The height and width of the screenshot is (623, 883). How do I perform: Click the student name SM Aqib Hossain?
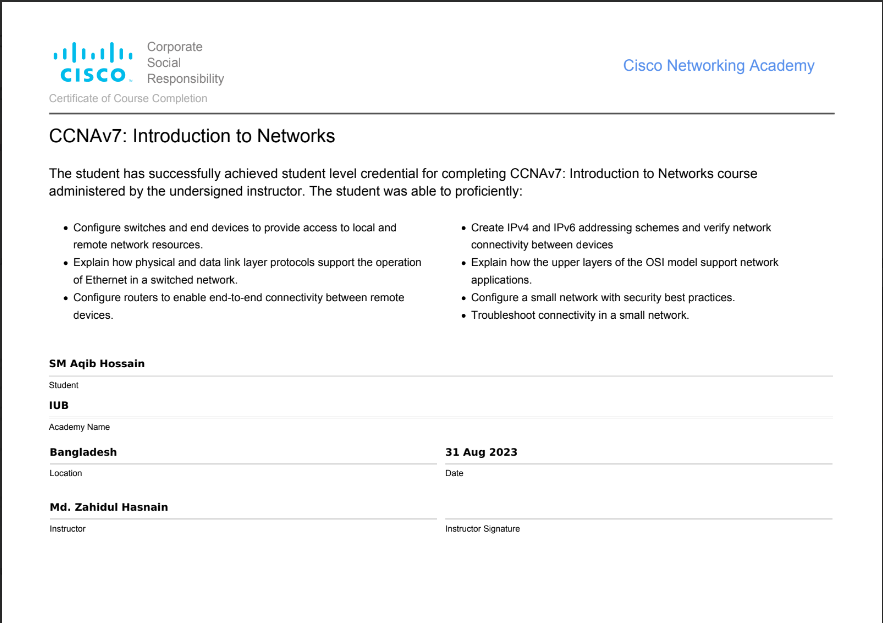click(97, 364)
